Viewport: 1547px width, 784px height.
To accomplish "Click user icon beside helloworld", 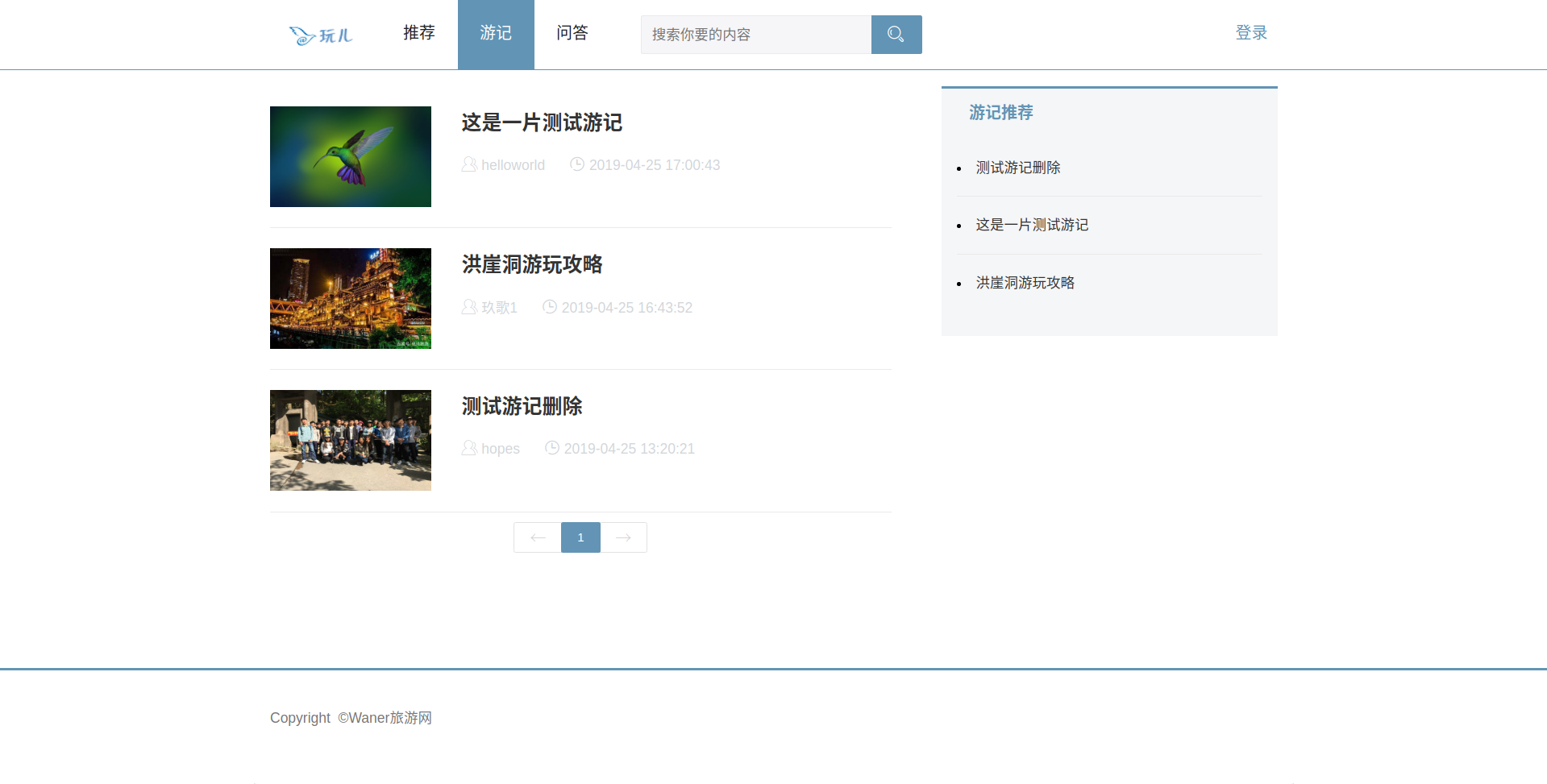I will tap(469, 164).
